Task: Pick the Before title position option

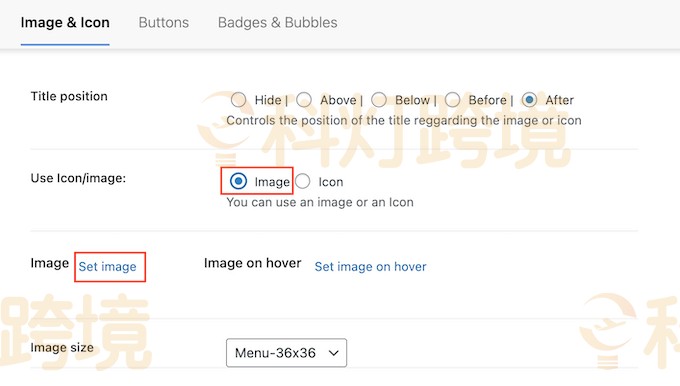Action: [x=452, y=100]
